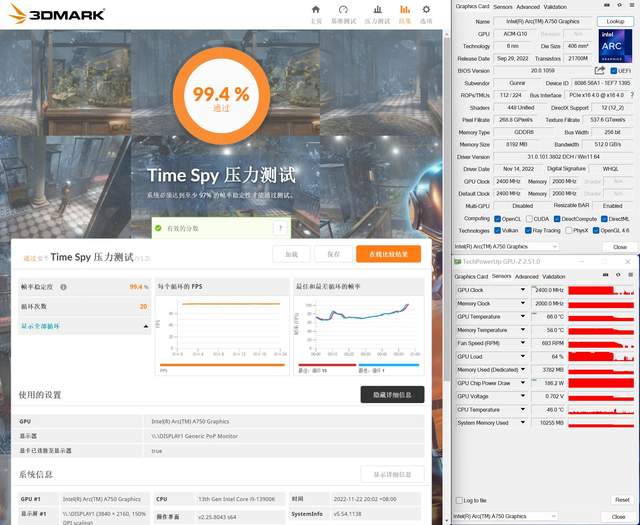640x525 pixels.
Task: Click the Lookup button in GPU-Z
Action: 615,21
